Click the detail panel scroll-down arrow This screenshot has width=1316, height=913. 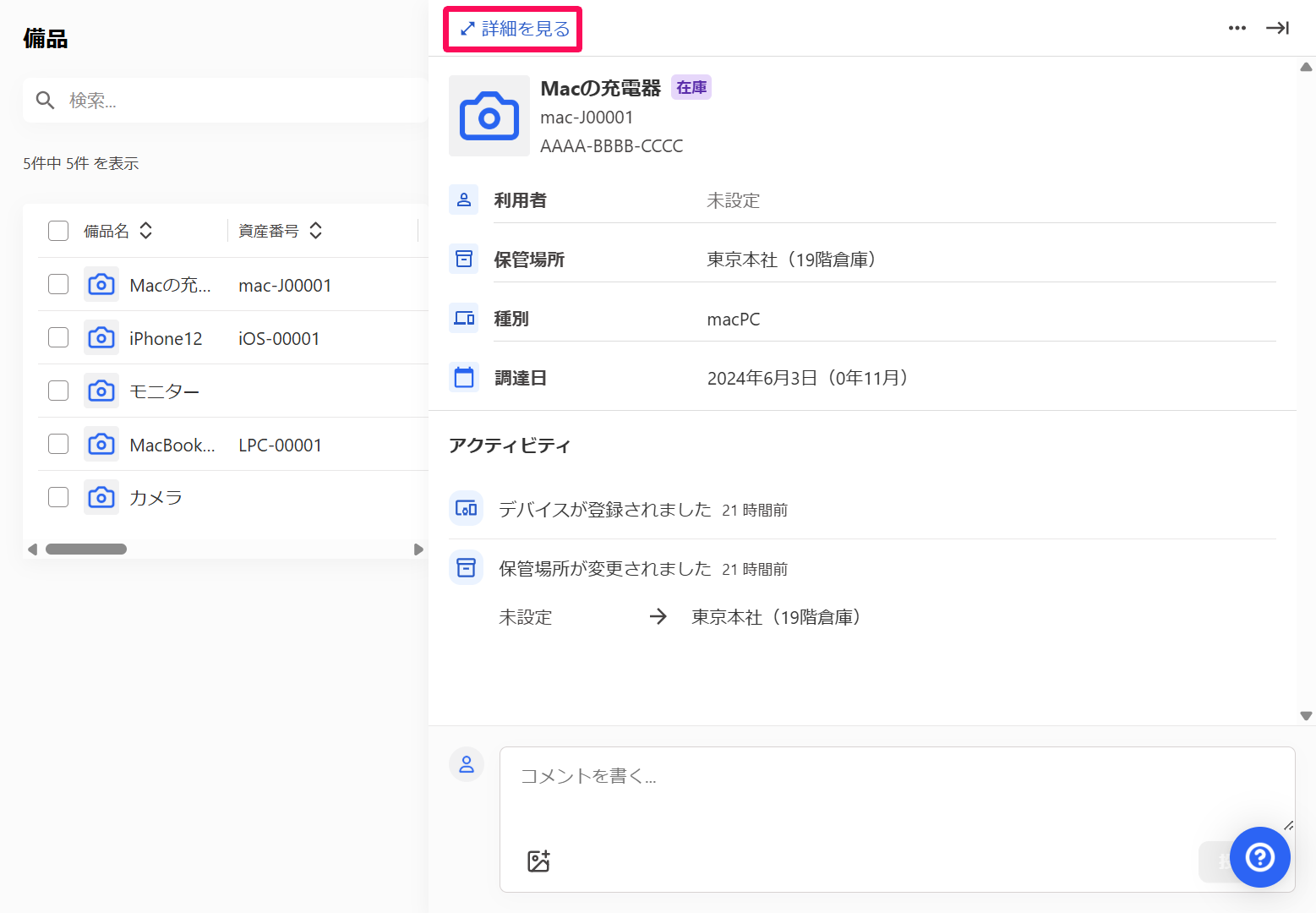(x=1306, y=715)
